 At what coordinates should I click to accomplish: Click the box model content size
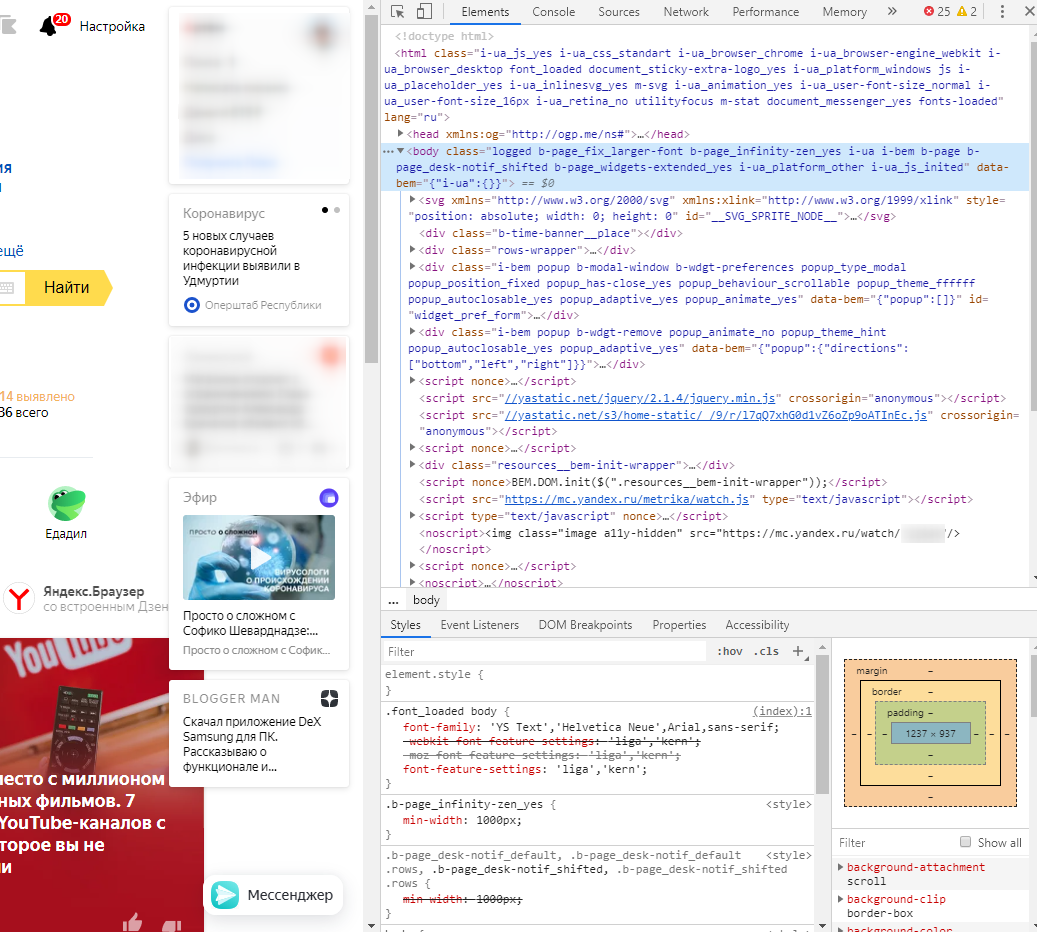930,734
